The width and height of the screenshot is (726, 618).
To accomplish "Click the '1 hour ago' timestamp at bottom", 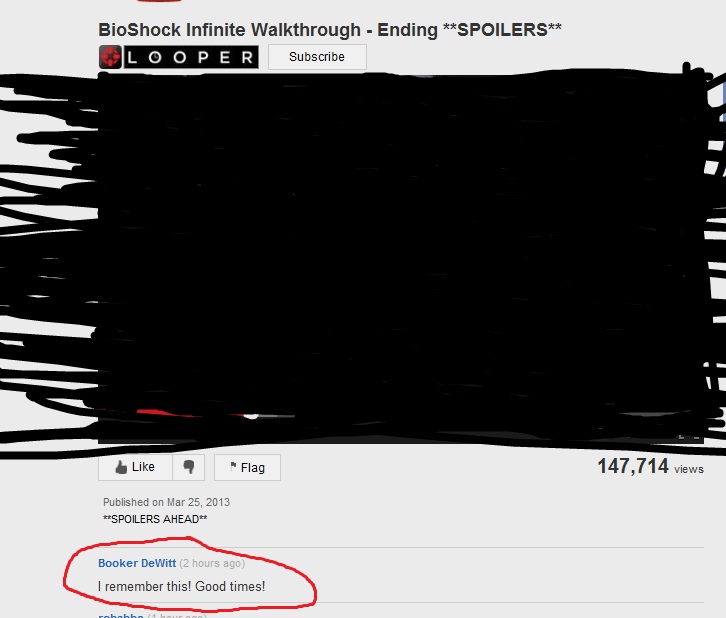I will pyautogui.click(x=177, y=615).
